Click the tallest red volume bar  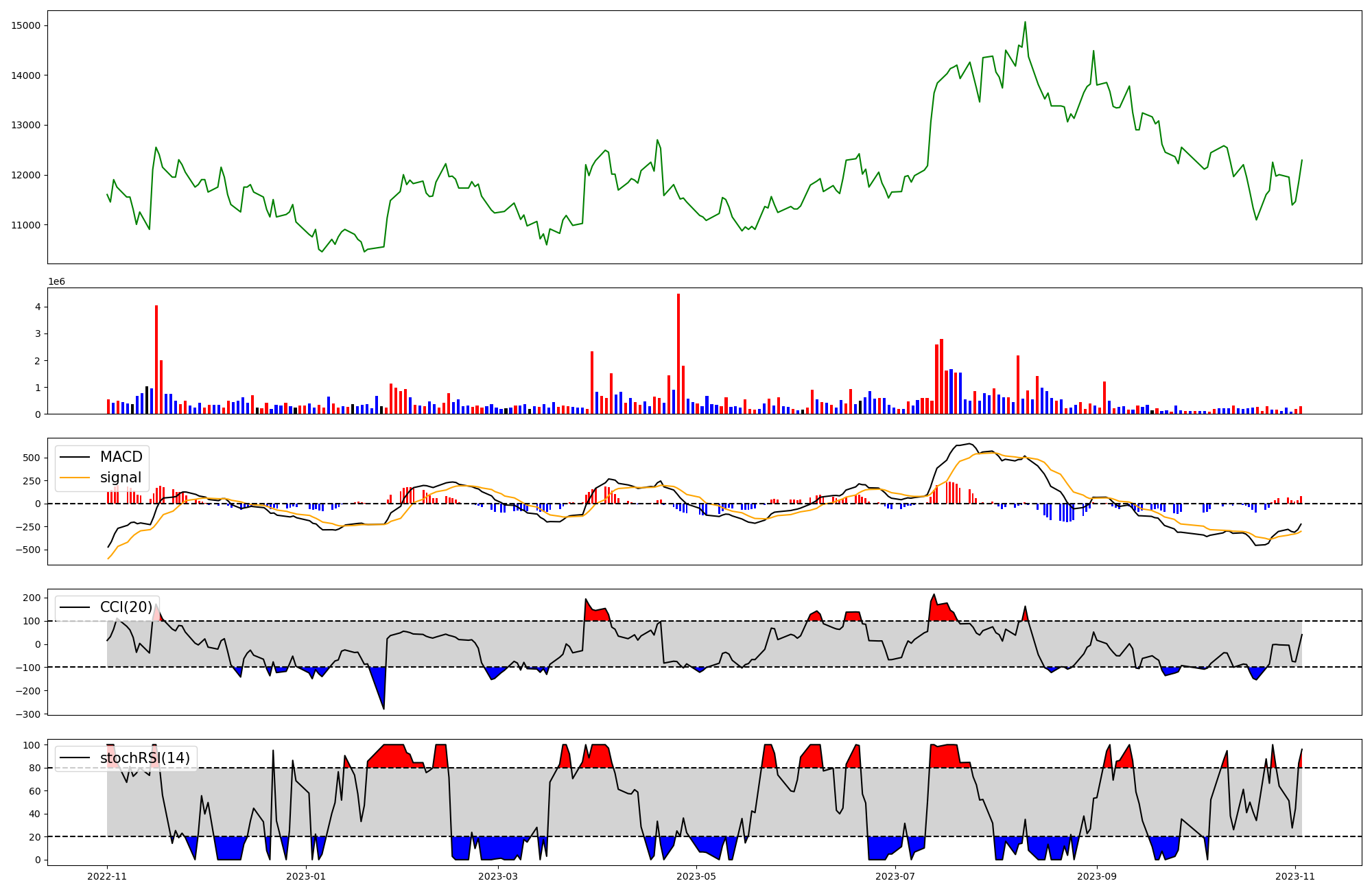pyautogui.click(x=678, y=353)
